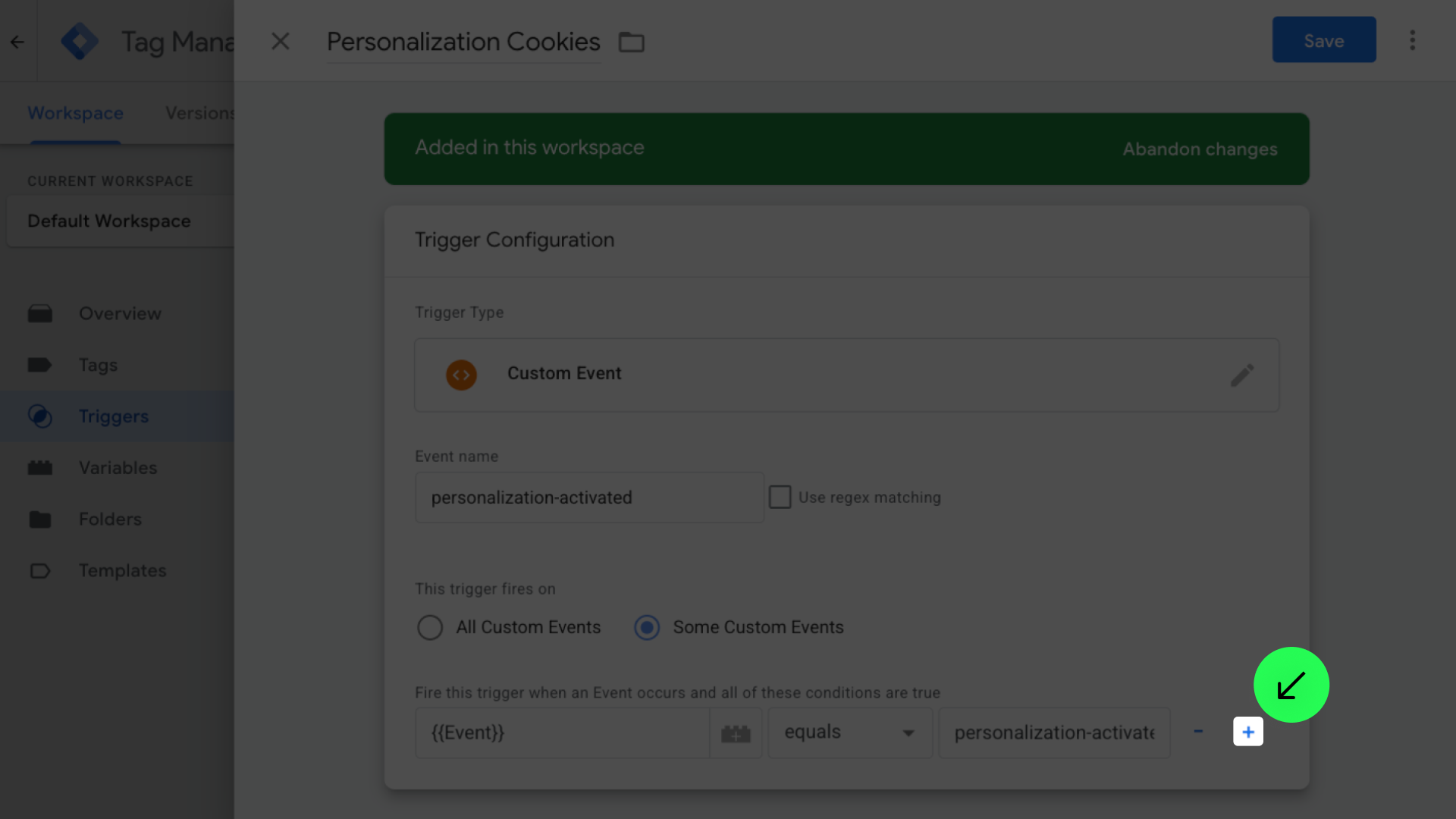Viewport: 1456px width, 819px height.
Task: Open the variable picker next to {{Event}}
Action: pyautogui.click(x=736, y=733)
